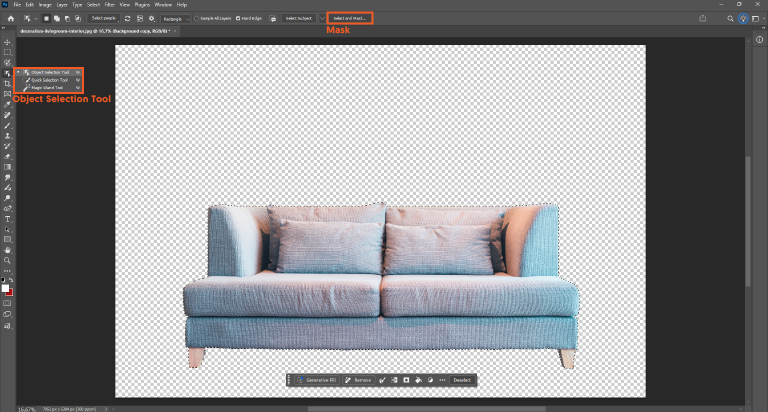Select the Spot Healing Brush tool
This screenshot has width=768, height=412.
pos(7,115)
